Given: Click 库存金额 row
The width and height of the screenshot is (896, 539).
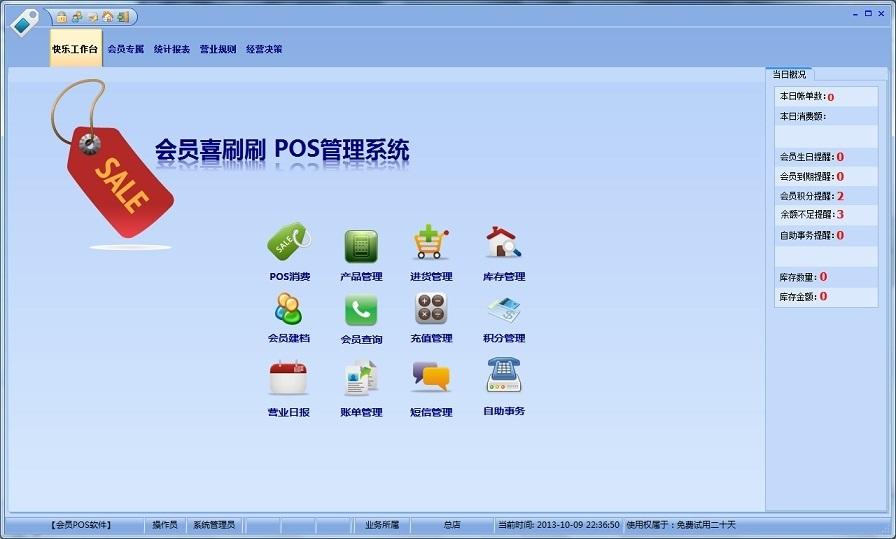Looking at the screenshot, I should pyautogui.click(x=826, y=297).
